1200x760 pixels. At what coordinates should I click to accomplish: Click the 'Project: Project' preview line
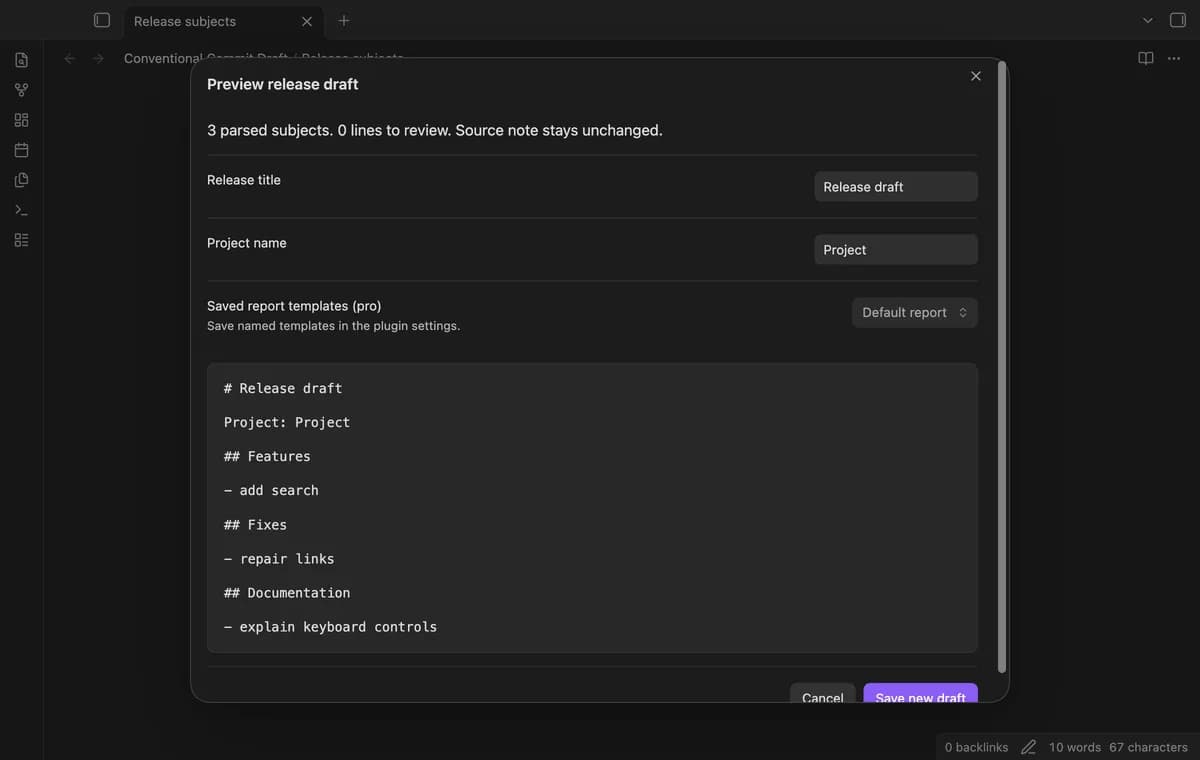(x=287, y=422)
